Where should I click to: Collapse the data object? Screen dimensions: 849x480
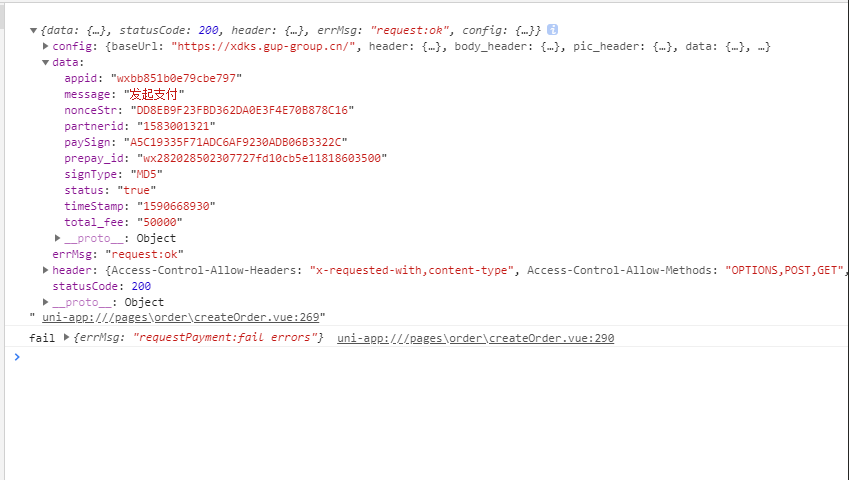(45, 62)
